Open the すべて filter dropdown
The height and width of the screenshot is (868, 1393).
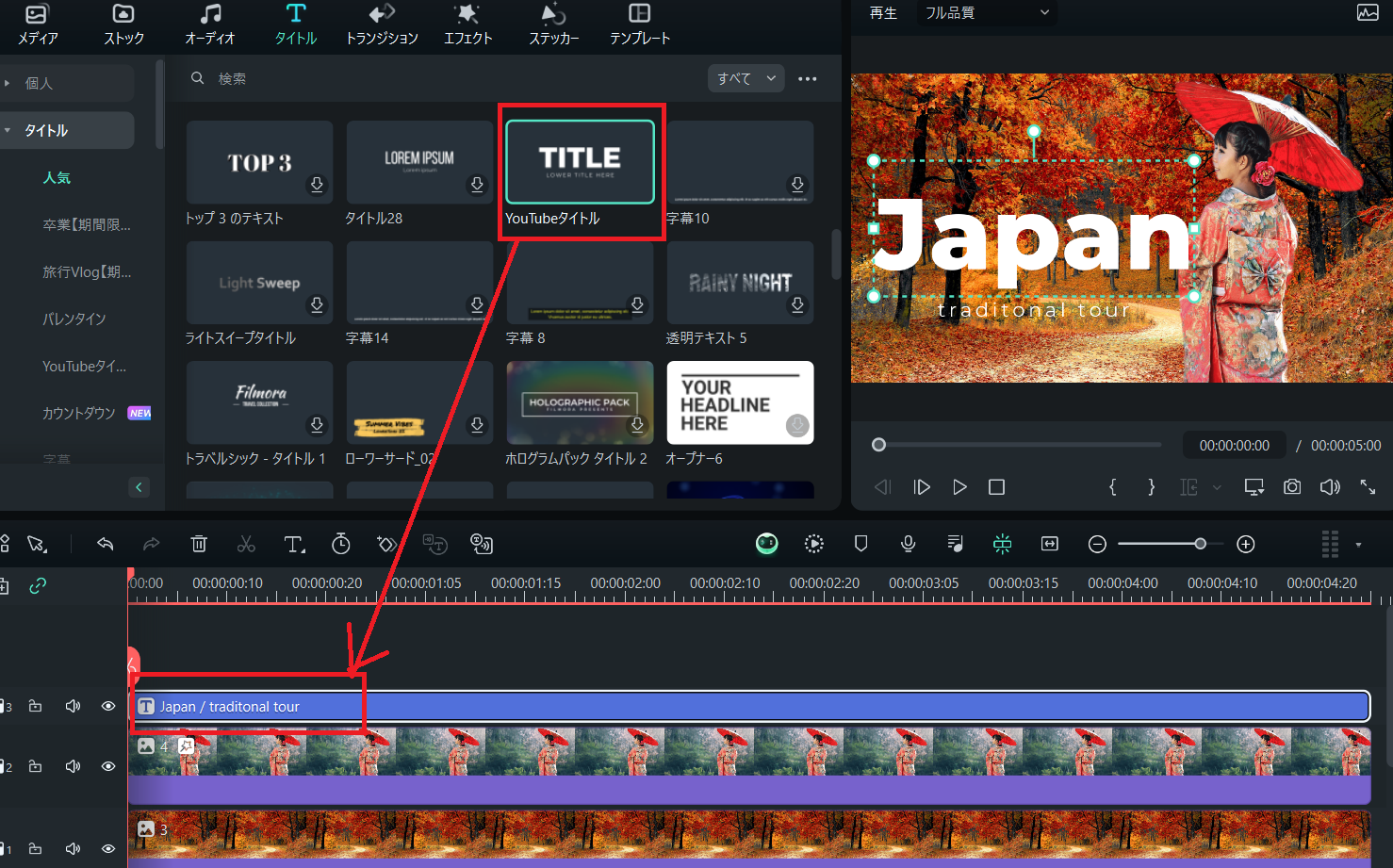(746, 78)
